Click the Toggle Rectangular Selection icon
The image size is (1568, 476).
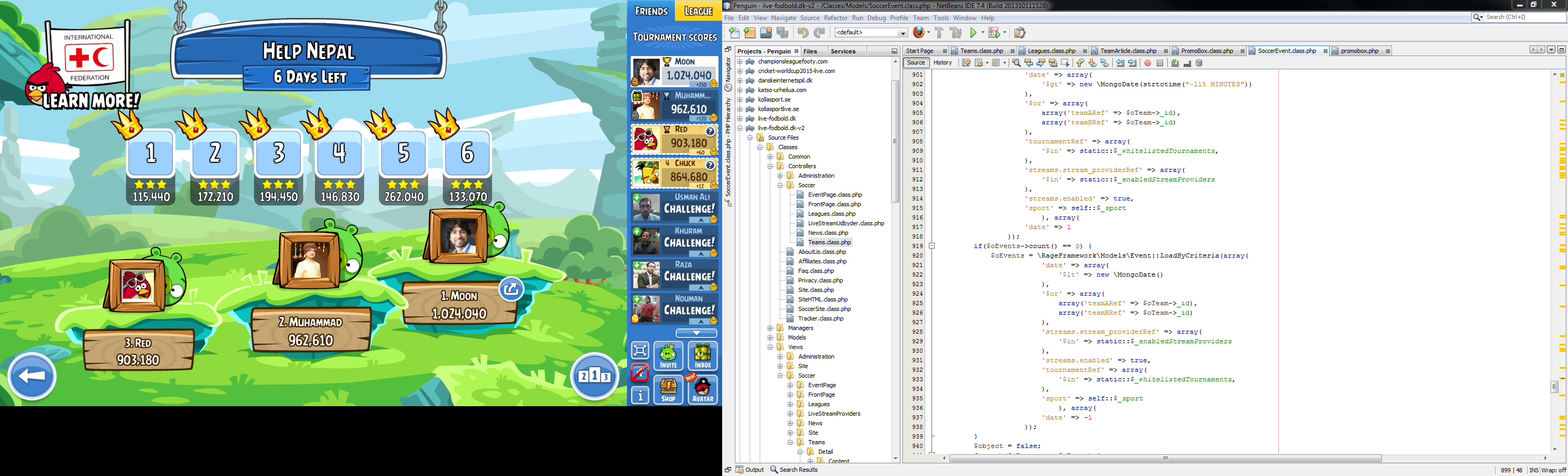coord(1065,63)
